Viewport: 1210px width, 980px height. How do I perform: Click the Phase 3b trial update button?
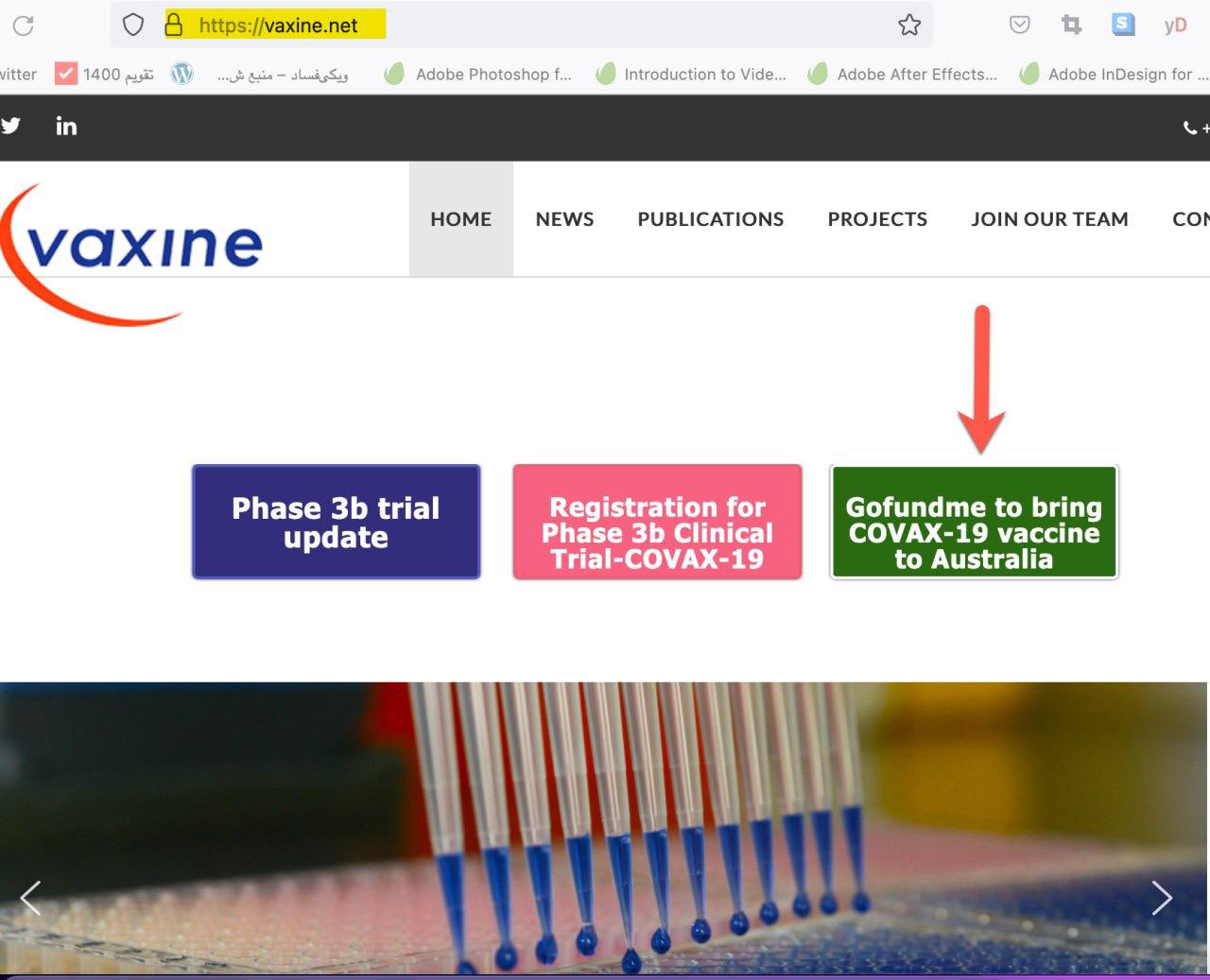pos(337,522)
